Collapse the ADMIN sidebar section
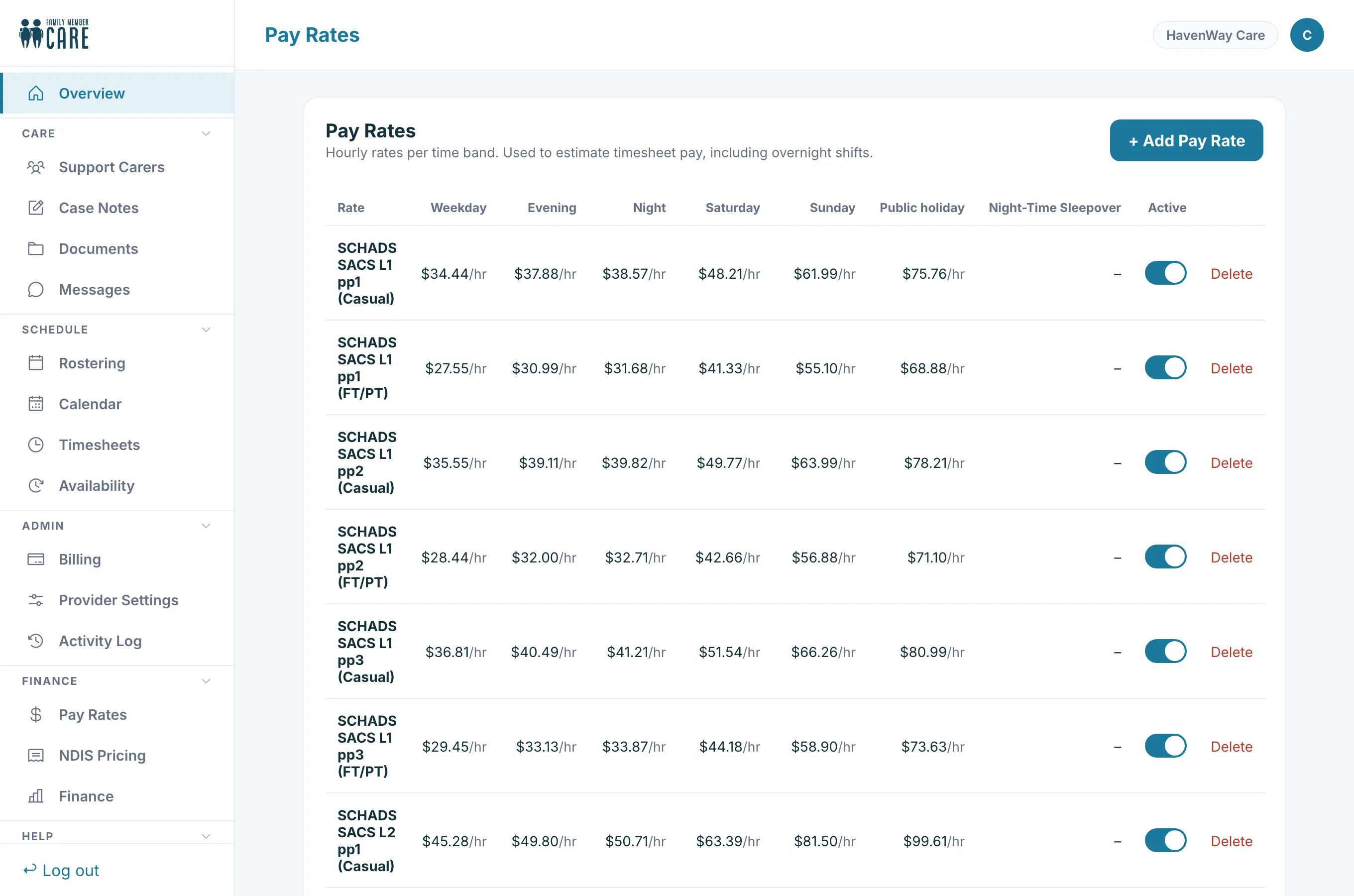The width and height of the screenshot is (1354, 896). tap(206, 526)
